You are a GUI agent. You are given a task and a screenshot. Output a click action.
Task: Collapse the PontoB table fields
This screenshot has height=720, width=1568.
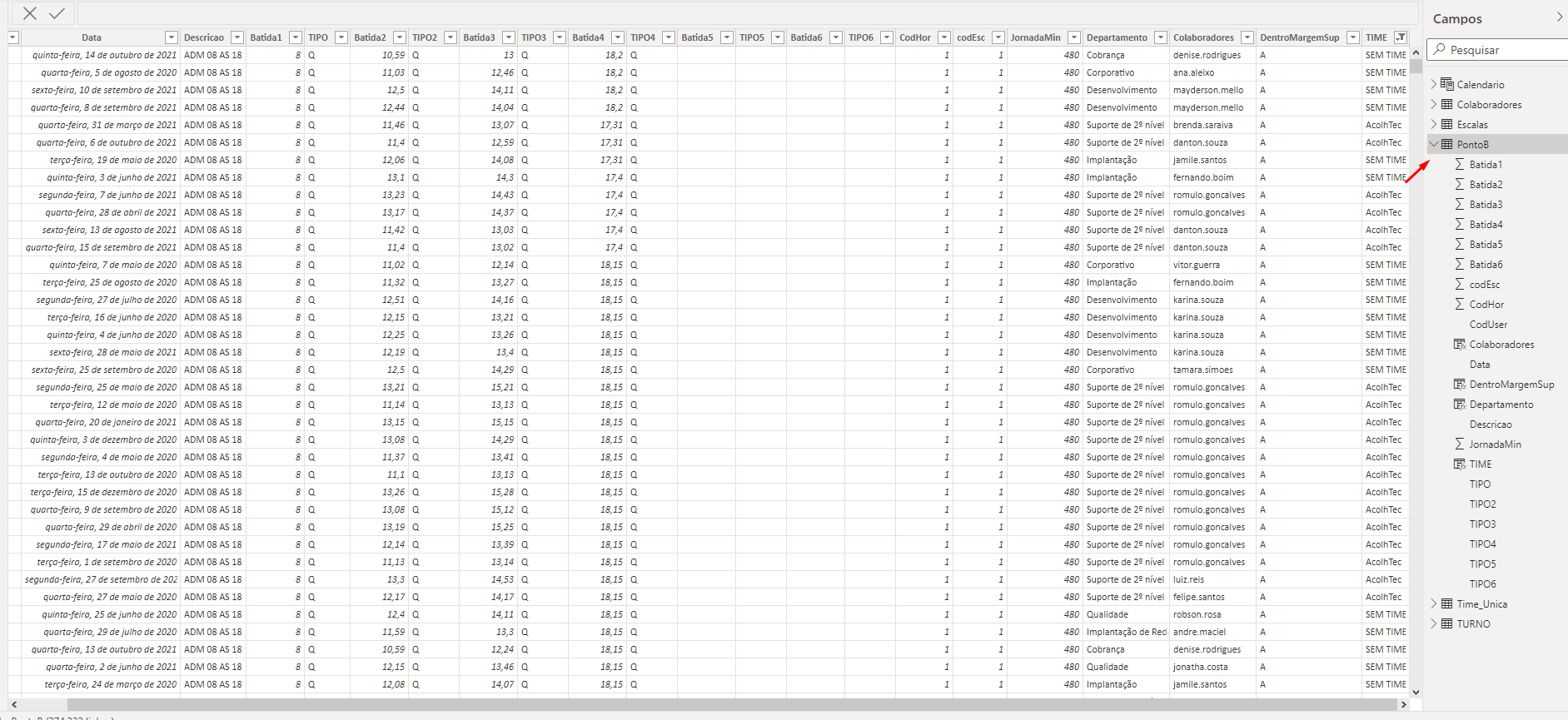pos(1434,144)
